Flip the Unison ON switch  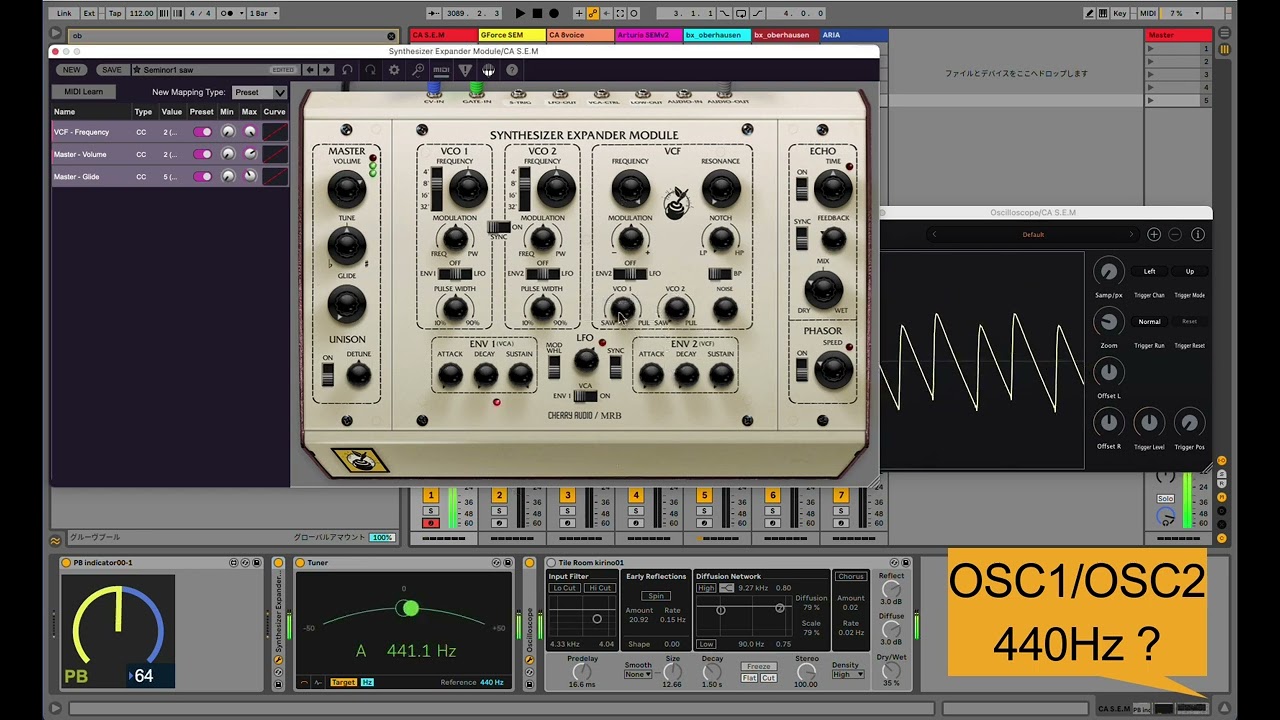[x=327, y=376]
